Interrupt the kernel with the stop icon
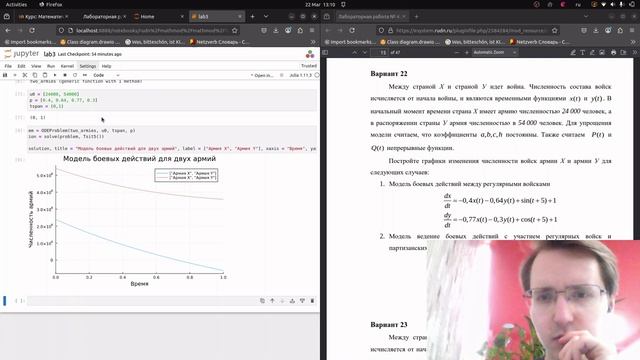Screen dimensions: 640x360 pos(65,75)
